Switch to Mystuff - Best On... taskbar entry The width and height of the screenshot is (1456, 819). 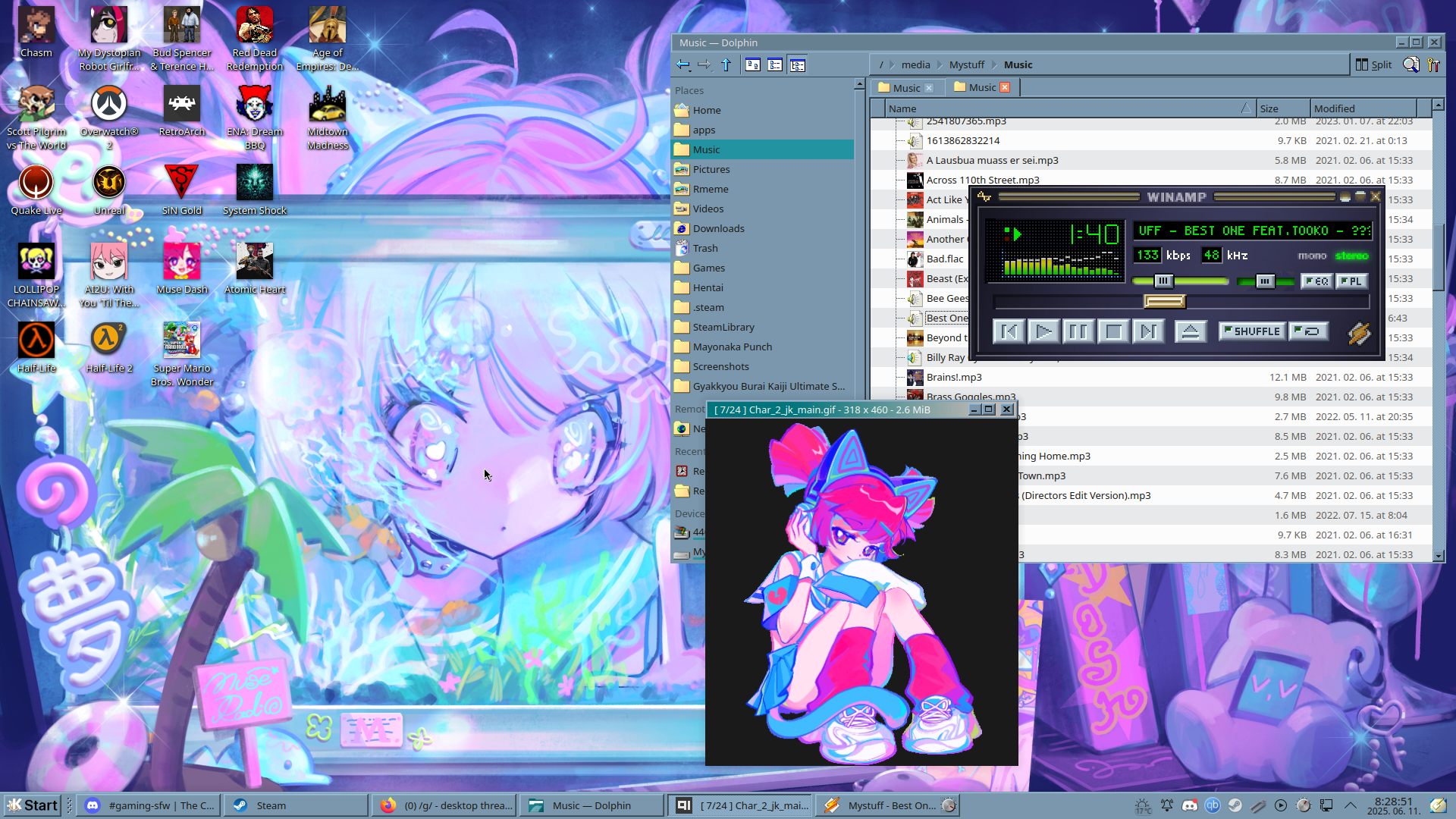coord(889,805)
